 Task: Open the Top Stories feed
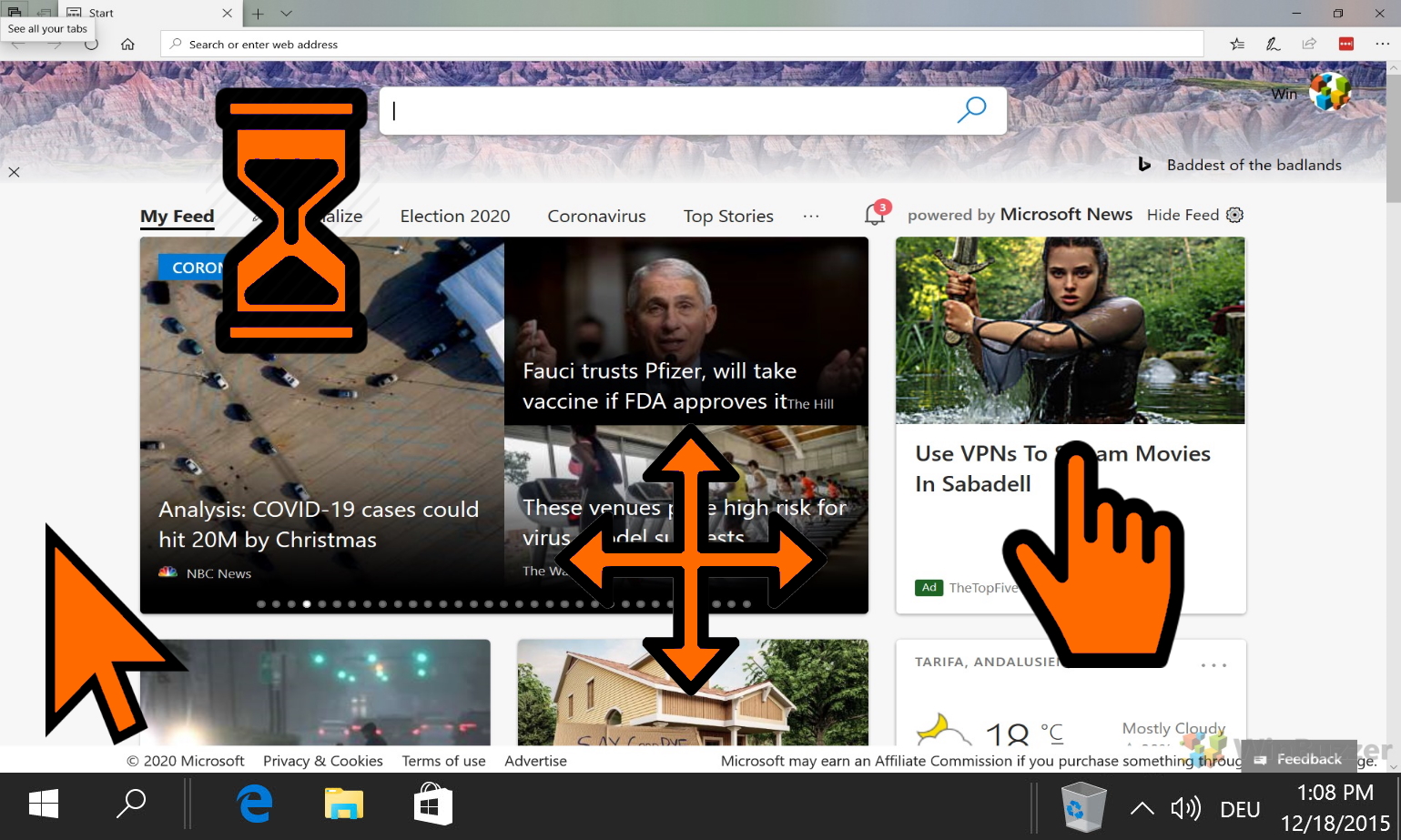727,216
